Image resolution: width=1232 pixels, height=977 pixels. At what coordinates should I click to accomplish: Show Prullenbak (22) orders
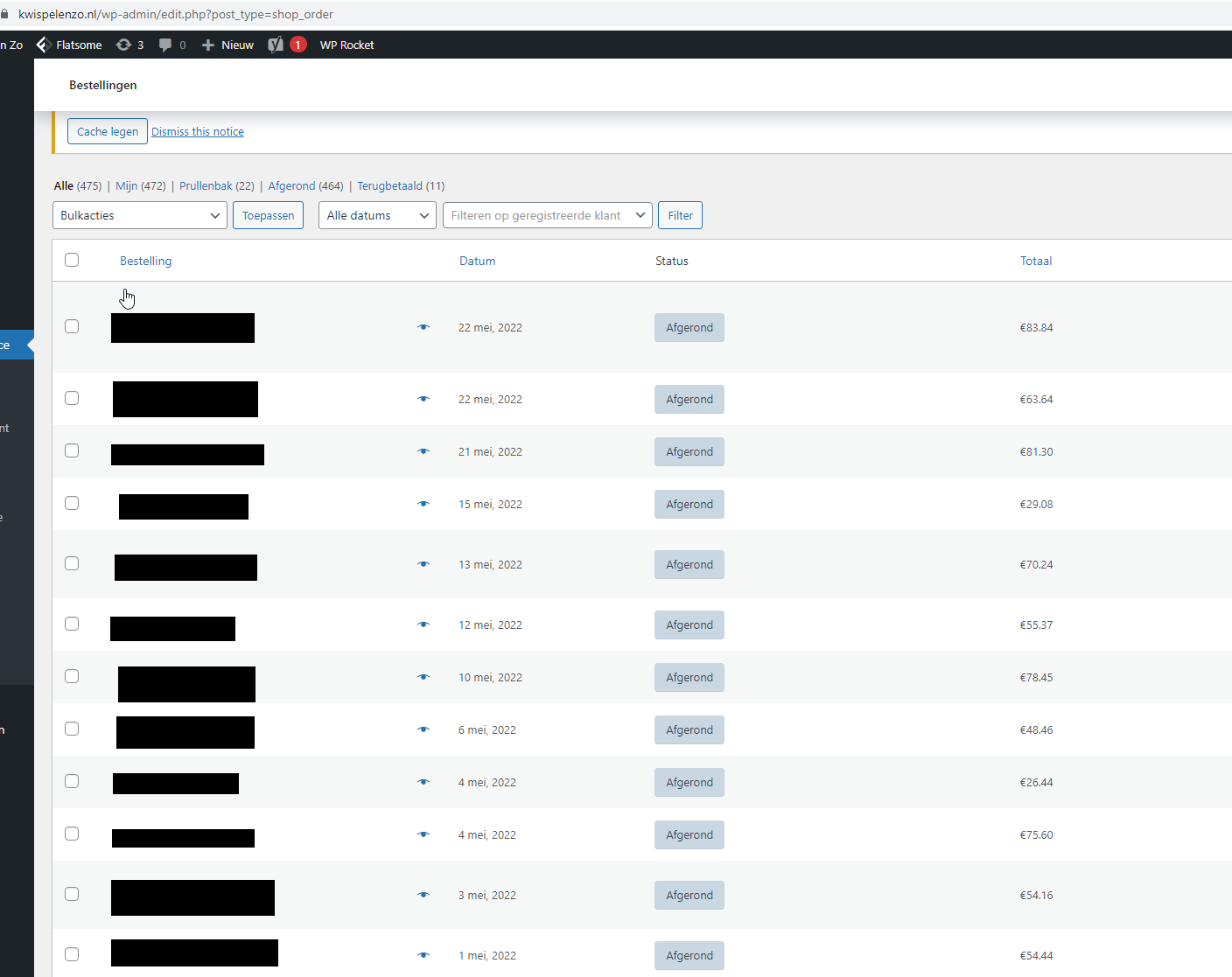[x=217, y=185]
